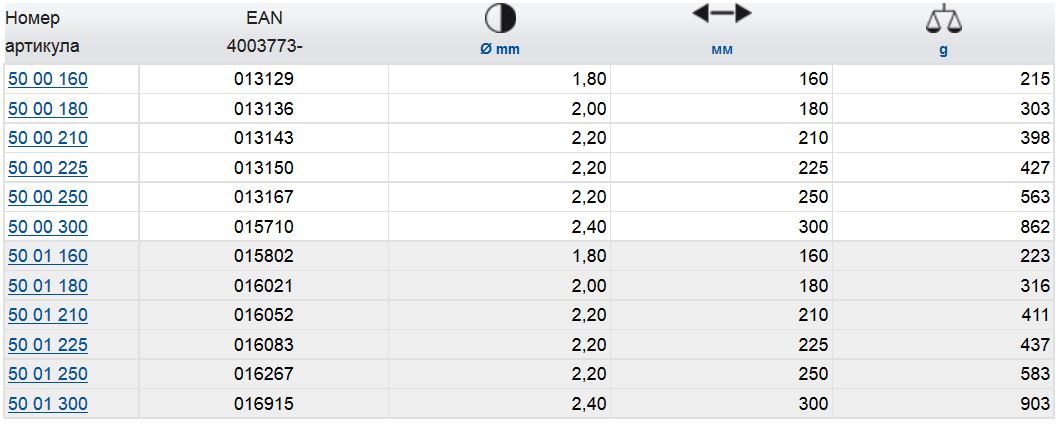Viewport: 1062px width, 424px height.
Task: Open article link 50 01 210
Action: pos(48,315)
